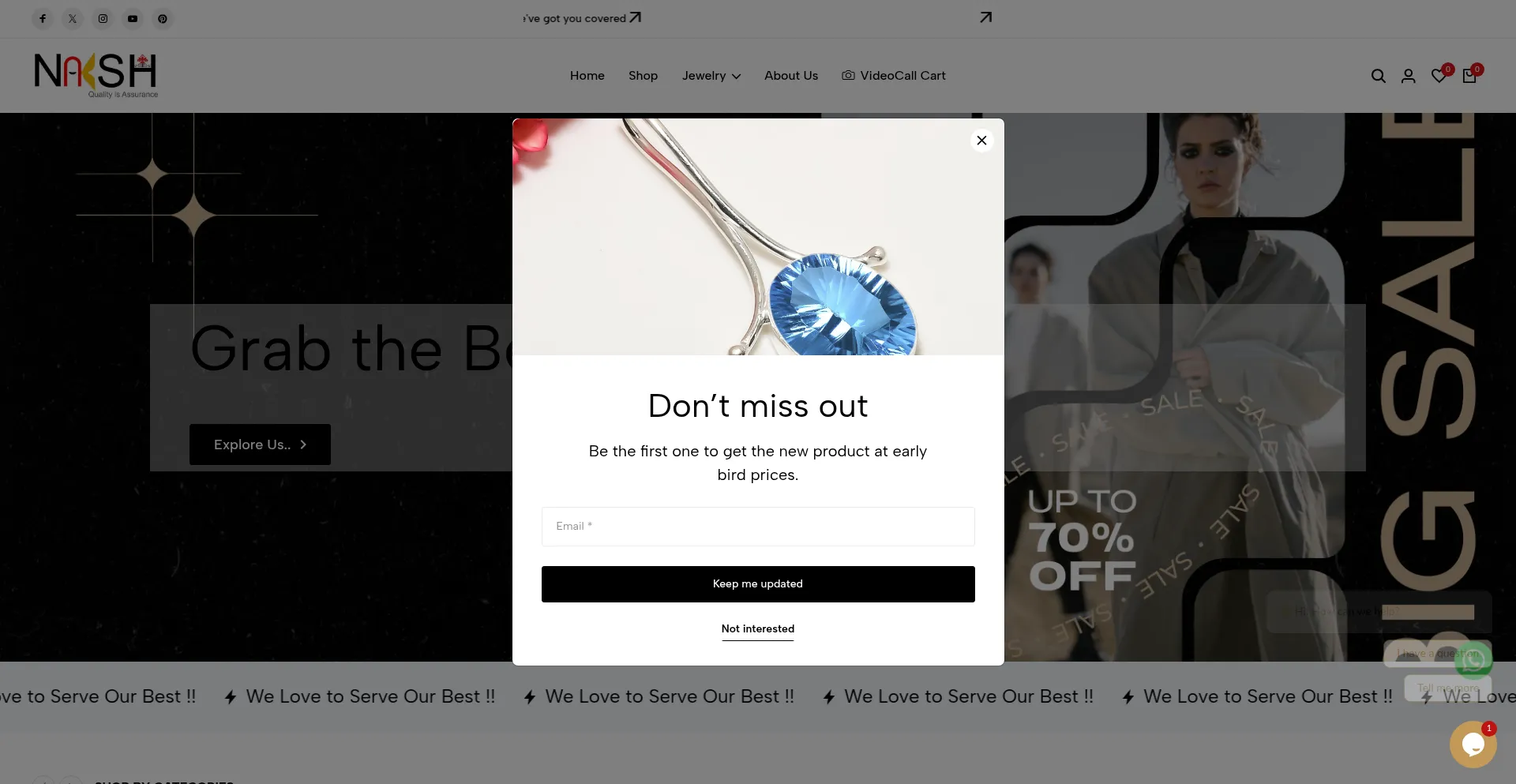Viewport: 1516px width, 784px height.
Task: Click the search magnifier icon
Action: 1379,76
